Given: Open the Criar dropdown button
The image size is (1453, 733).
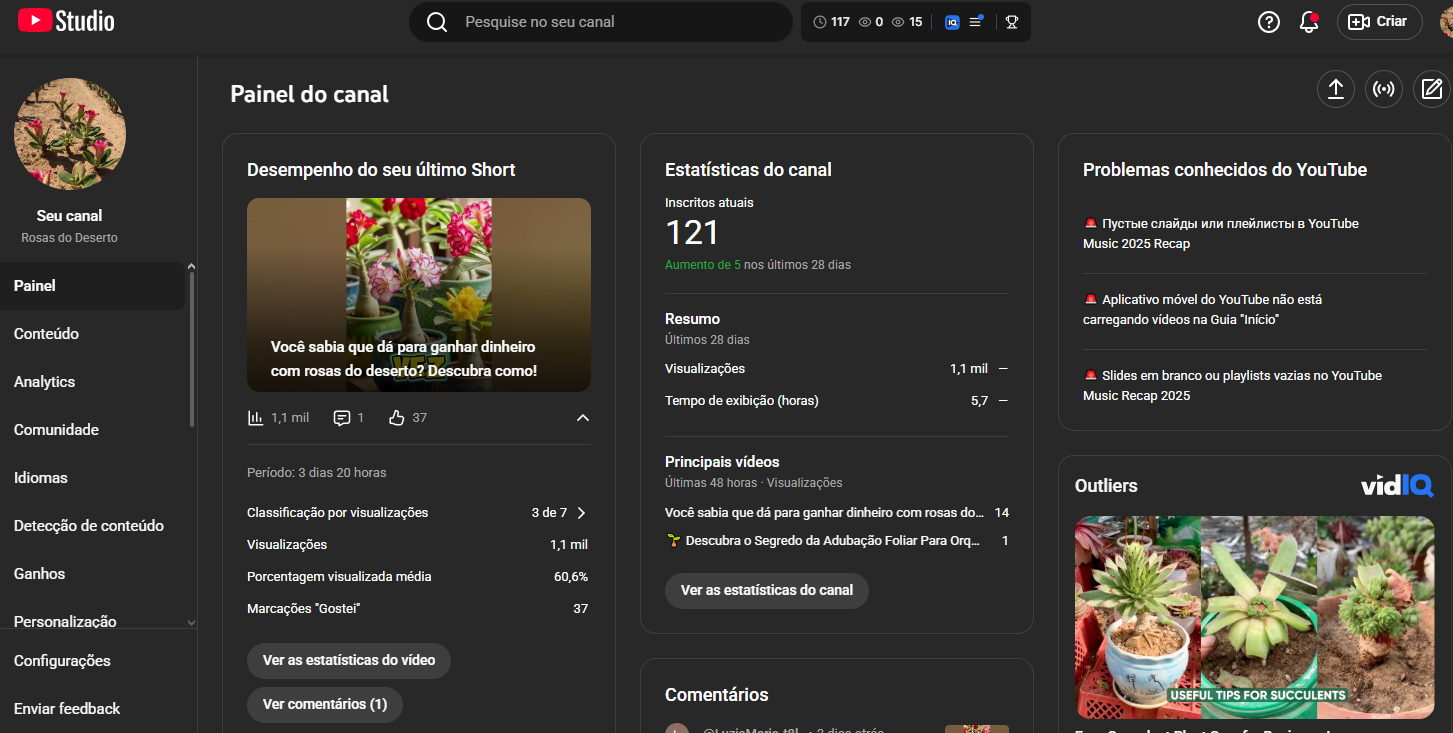Looking at the screenshot, I should tap(1379, 22).
